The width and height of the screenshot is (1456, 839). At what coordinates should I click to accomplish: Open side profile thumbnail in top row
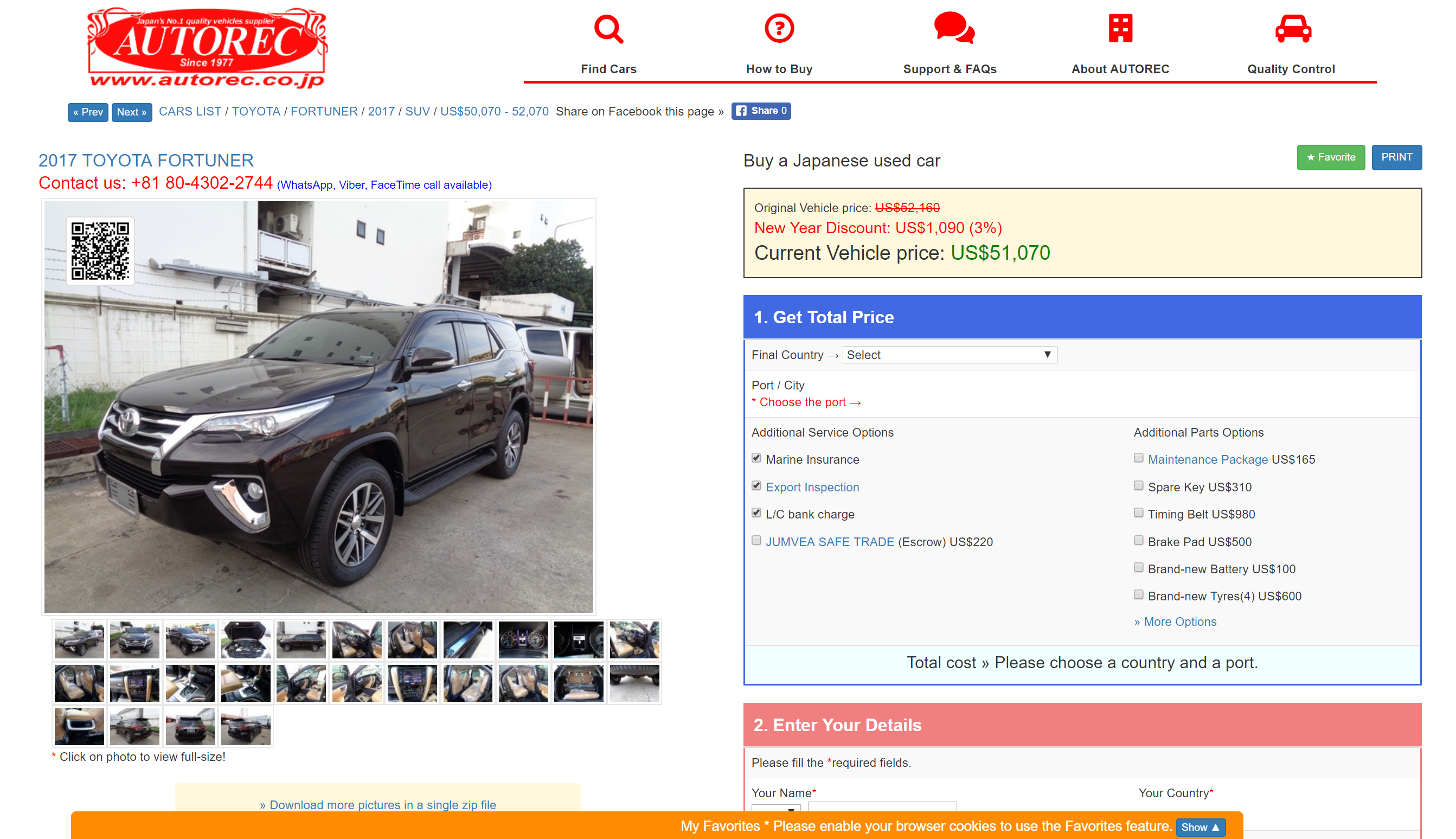click(x=302, y=639)
